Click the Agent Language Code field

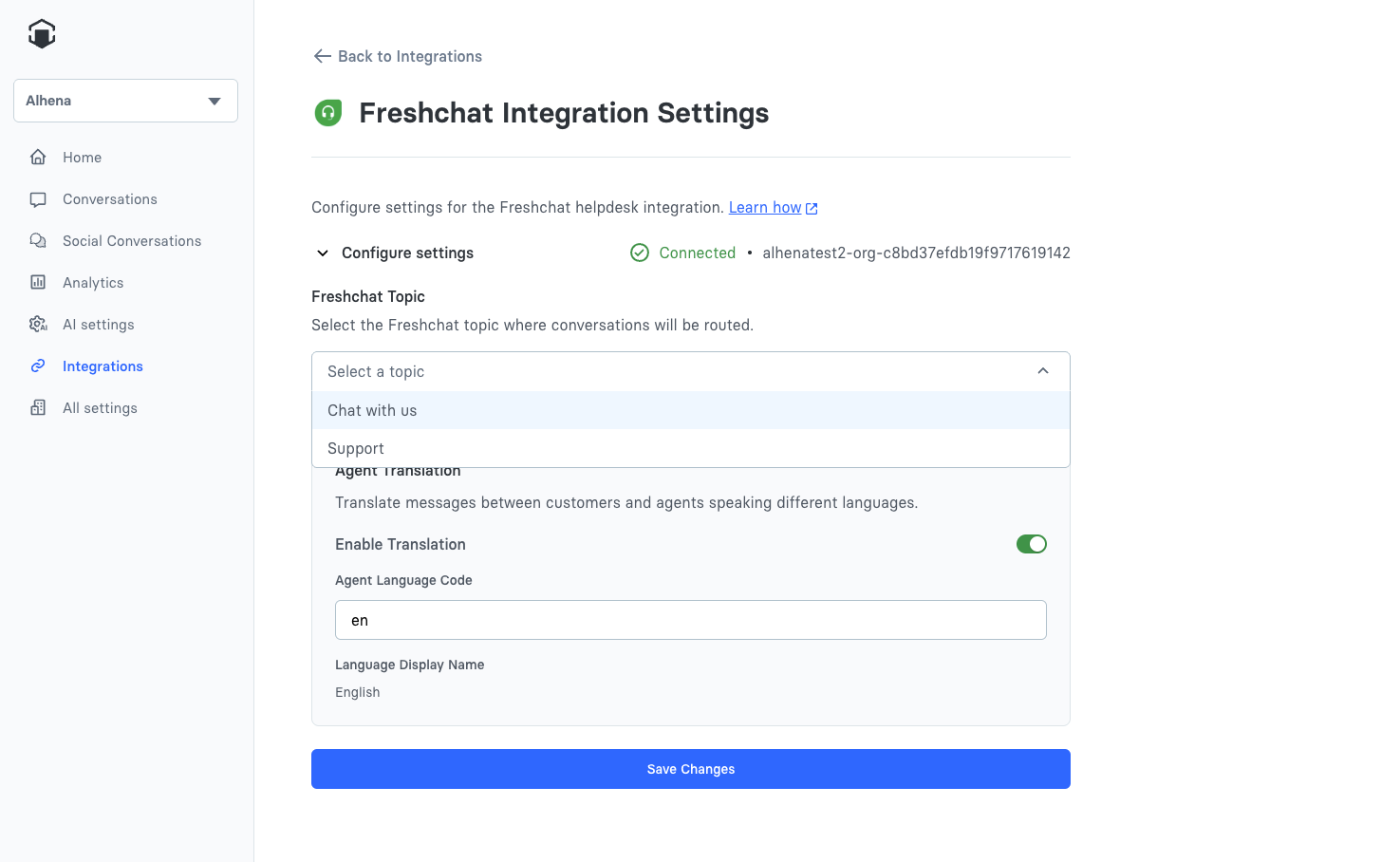pos(690,620)
